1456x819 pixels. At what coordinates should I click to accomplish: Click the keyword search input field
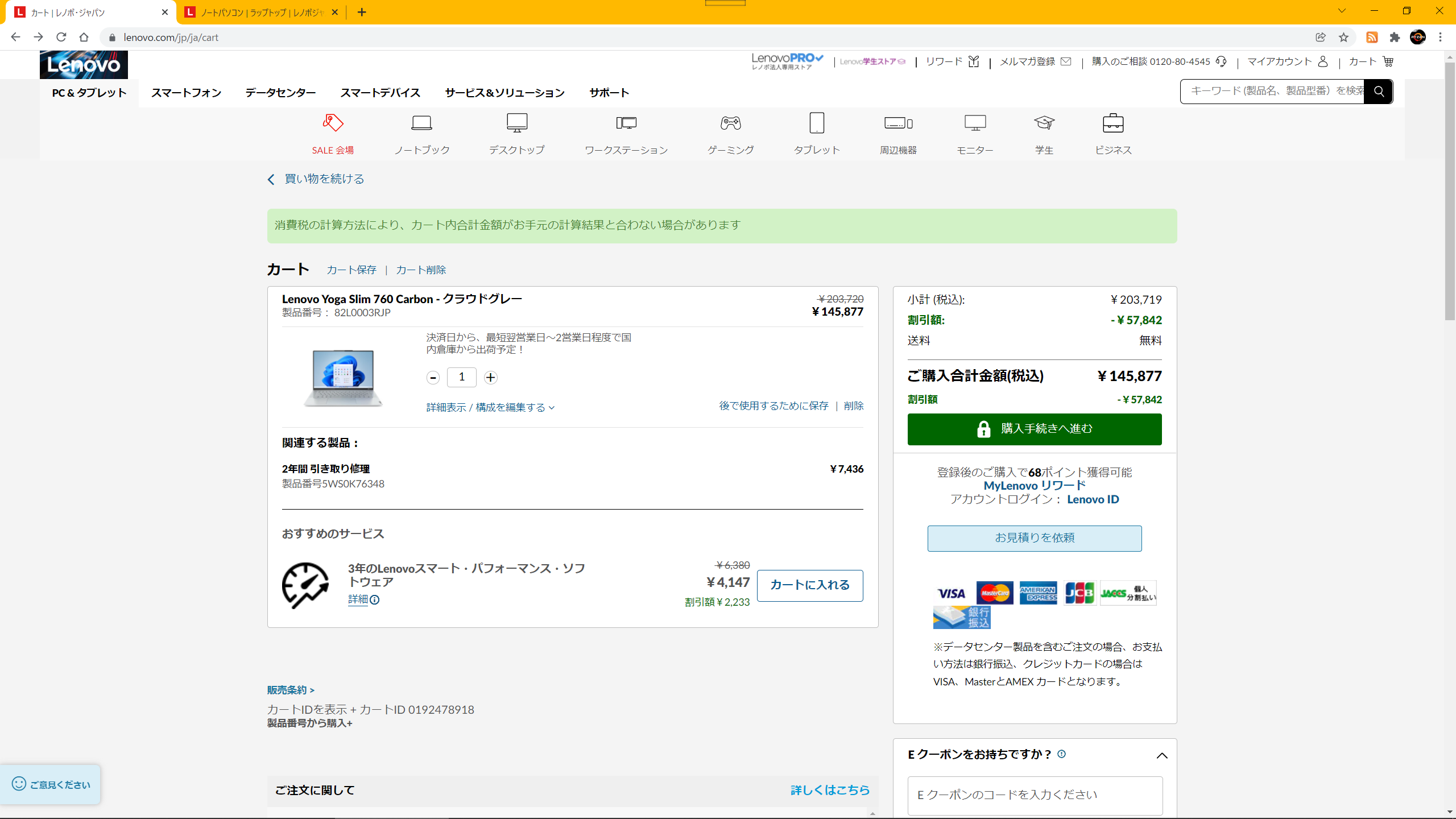[x=1272, y=92]
